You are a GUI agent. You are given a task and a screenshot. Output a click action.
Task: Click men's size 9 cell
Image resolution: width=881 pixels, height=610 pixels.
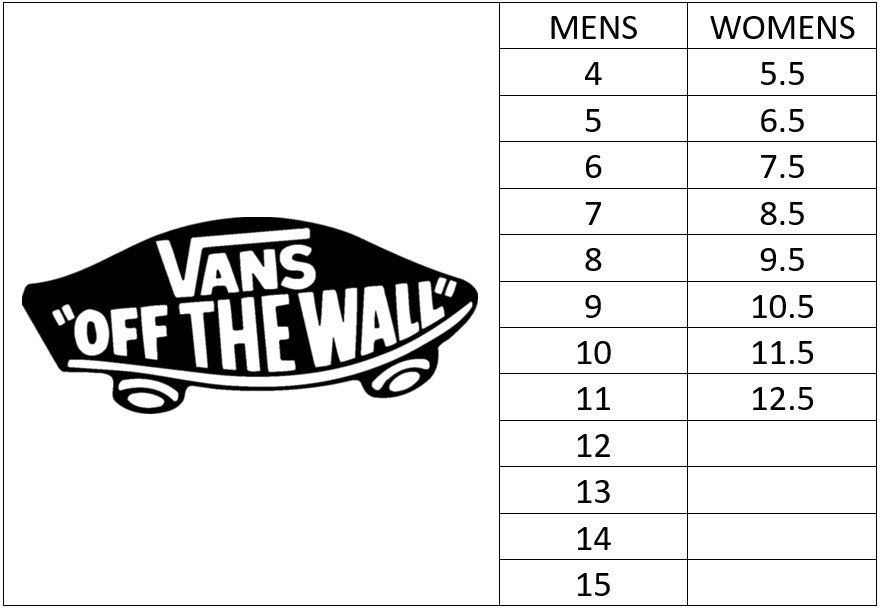coord(593,307)
